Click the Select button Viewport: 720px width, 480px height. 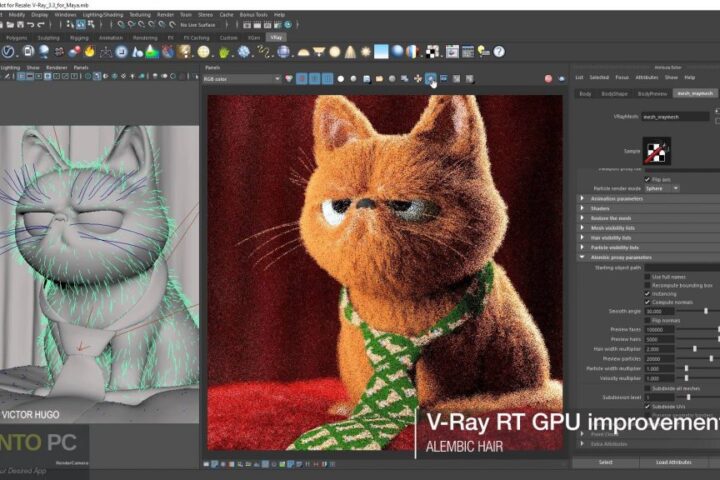click(605, 462)
